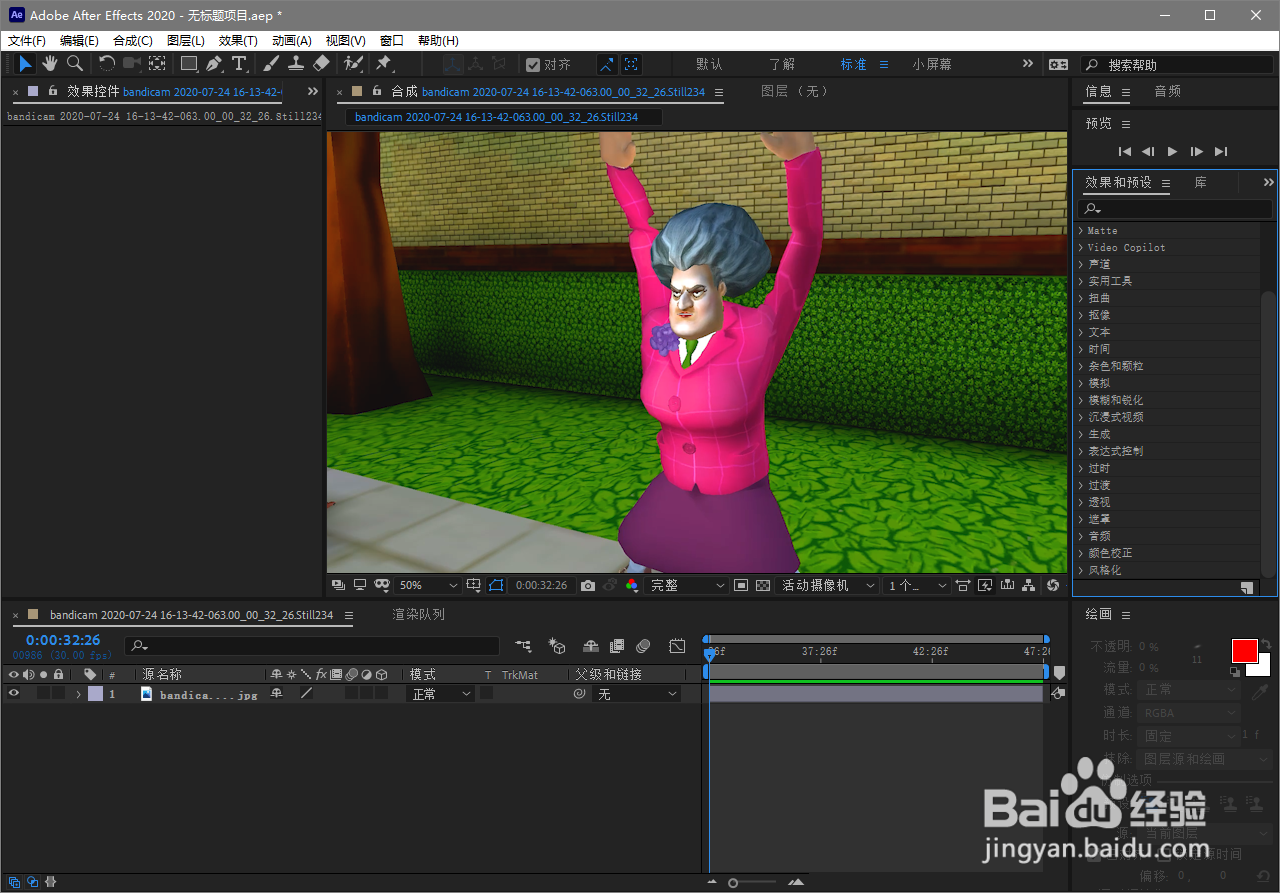Select the Selection arrow tool
This screenshot has width=1280, height=893.
[26, 64]
